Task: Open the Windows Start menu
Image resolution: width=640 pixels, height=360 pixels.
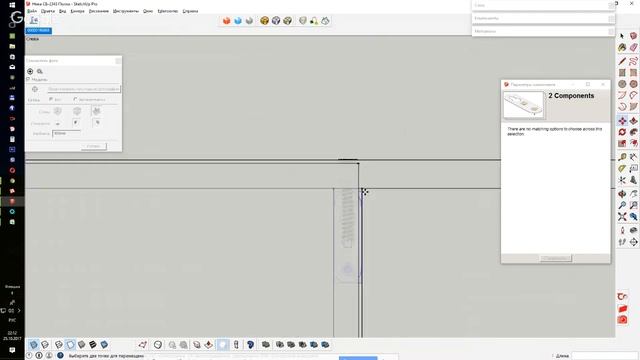Action: pyautogui.click(x=12, y=4)
